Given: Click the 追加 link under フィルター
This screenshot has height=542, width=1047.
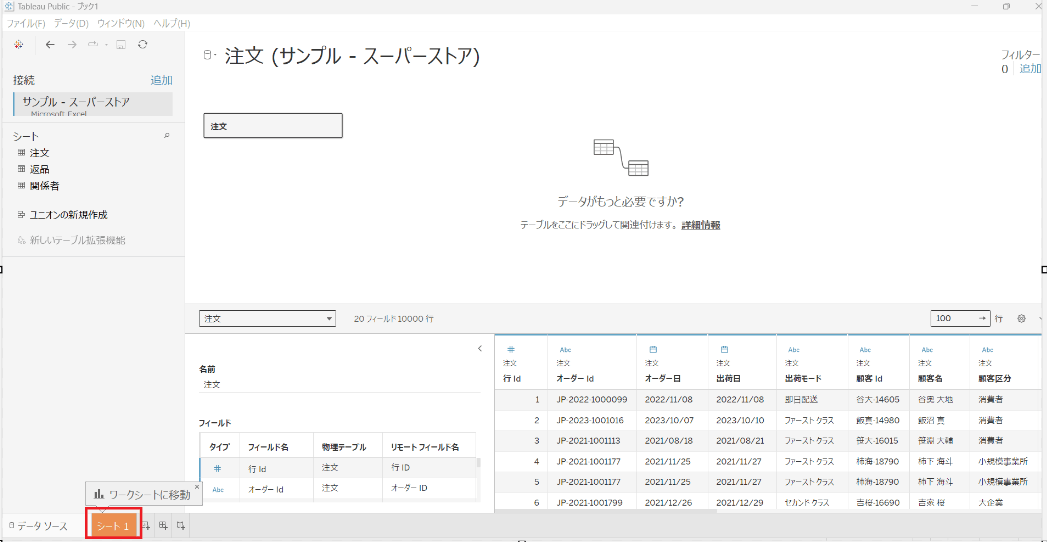Looking at the screenshot, I should 1030,68.
